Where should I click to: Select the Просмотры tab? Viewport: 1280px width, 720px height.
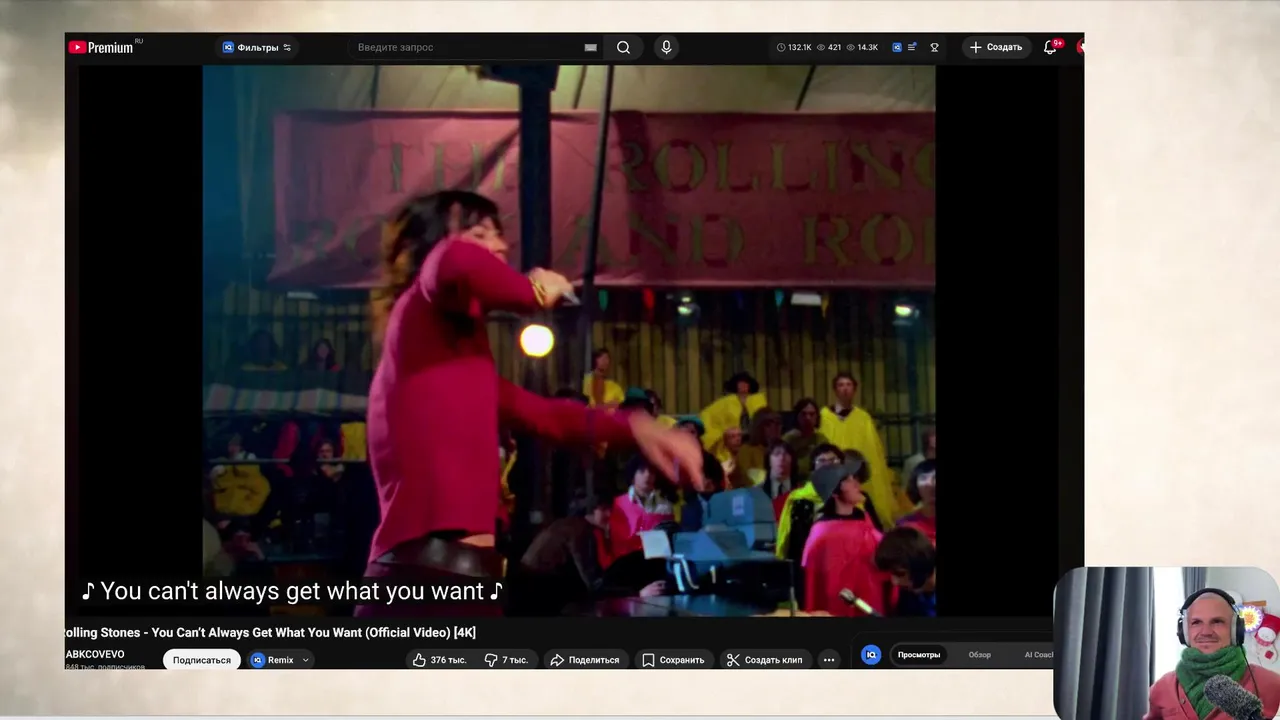[x=919, y=655]
